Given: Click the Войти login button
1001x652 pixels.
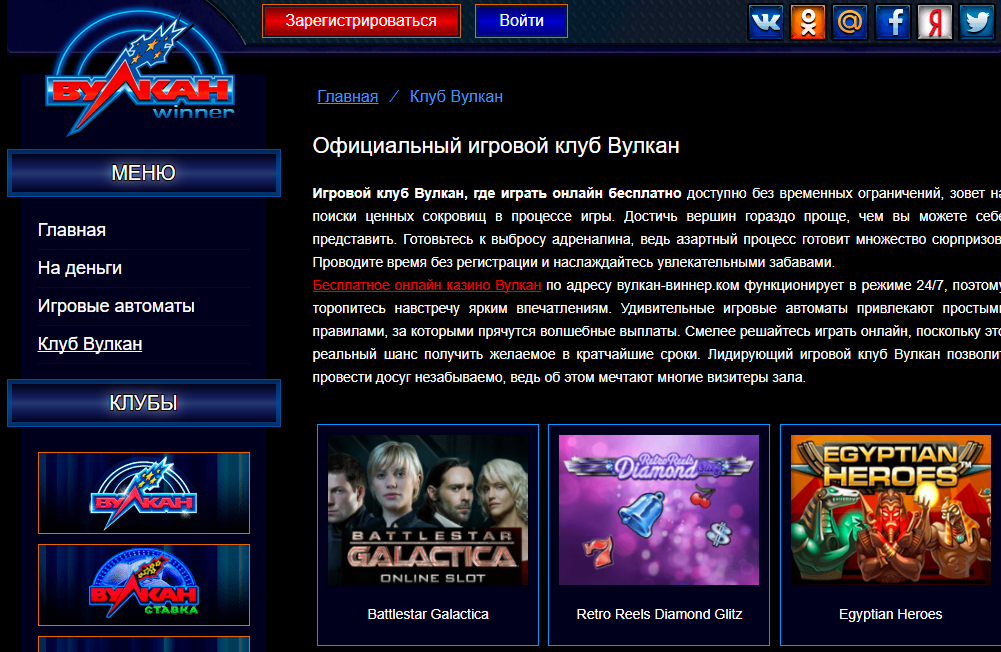Looking at the screenshot, I should pos(522,21).
